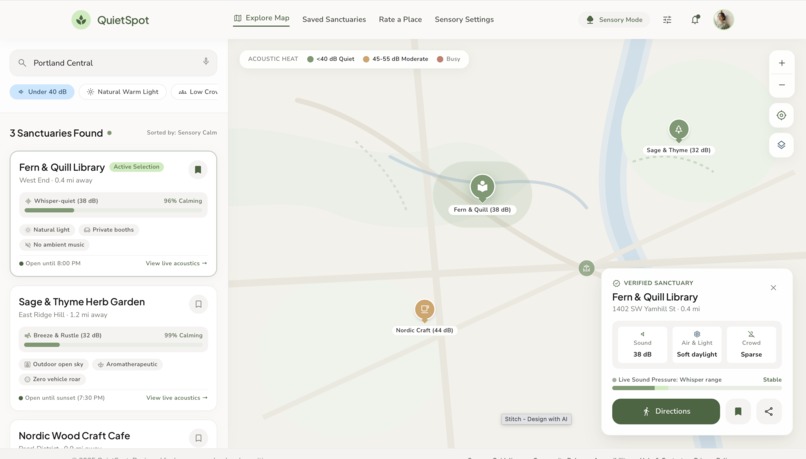Image resolution: width=806 pixels, height=459 pixels.
Task: Open the Sage & Thyme Herb Garden card title
Action: pyautogui.click(x=82, y=302)
